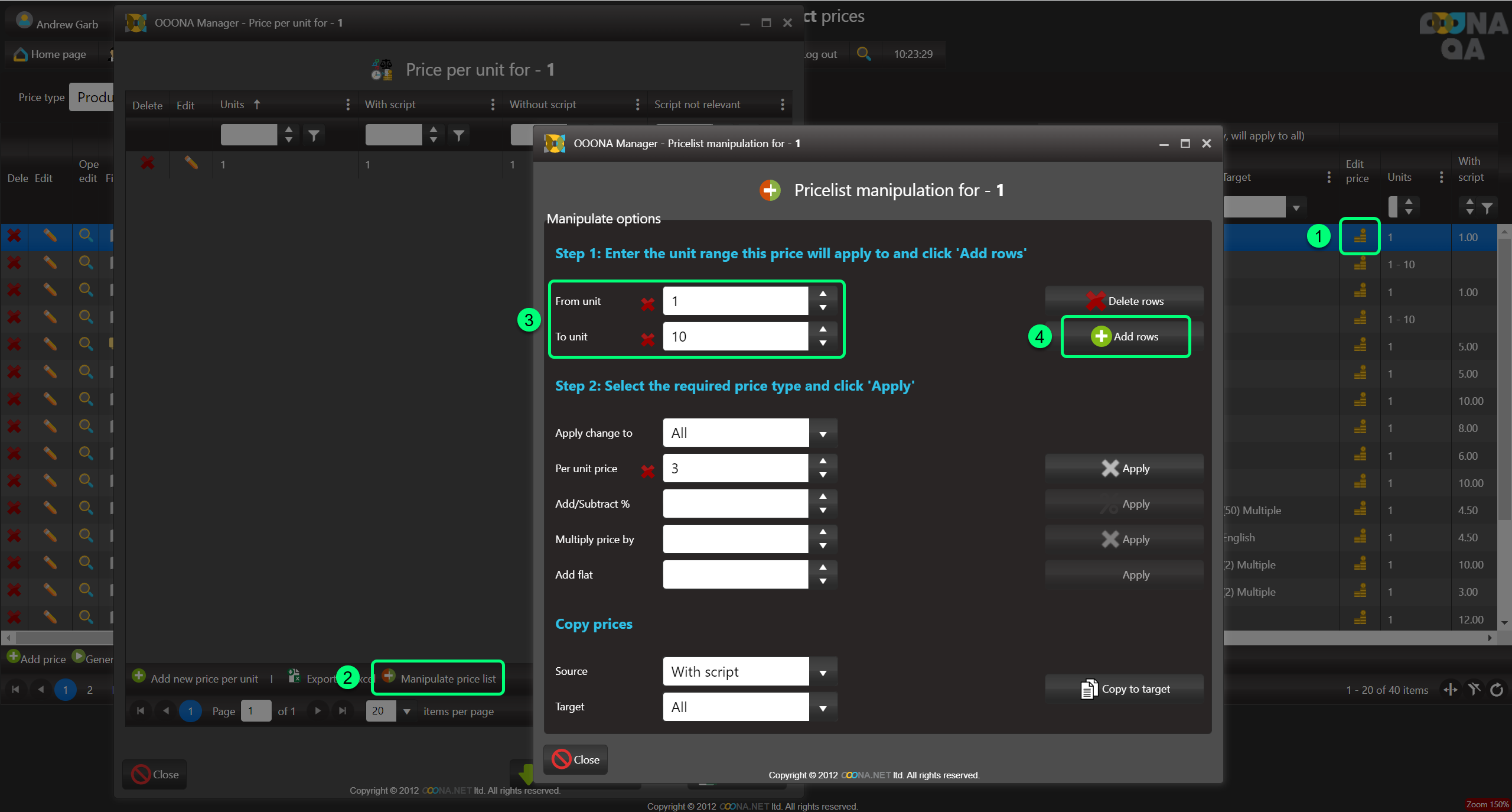Open the items per page dropdown
The height and width of the screenshot is (812, 1512).
[x=406, y=711]
